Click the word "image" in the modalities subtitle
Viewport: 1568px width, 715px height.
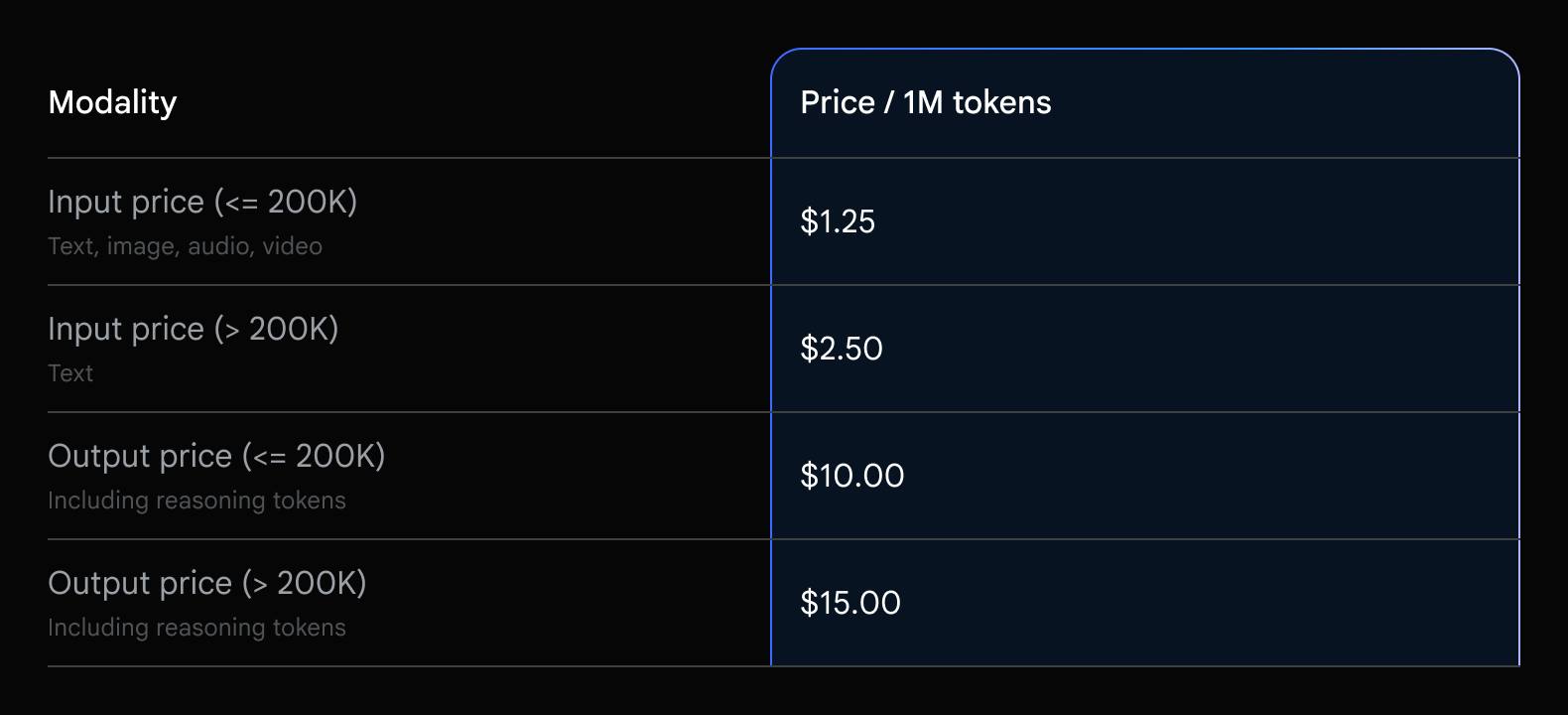click(x=140, y=246)
